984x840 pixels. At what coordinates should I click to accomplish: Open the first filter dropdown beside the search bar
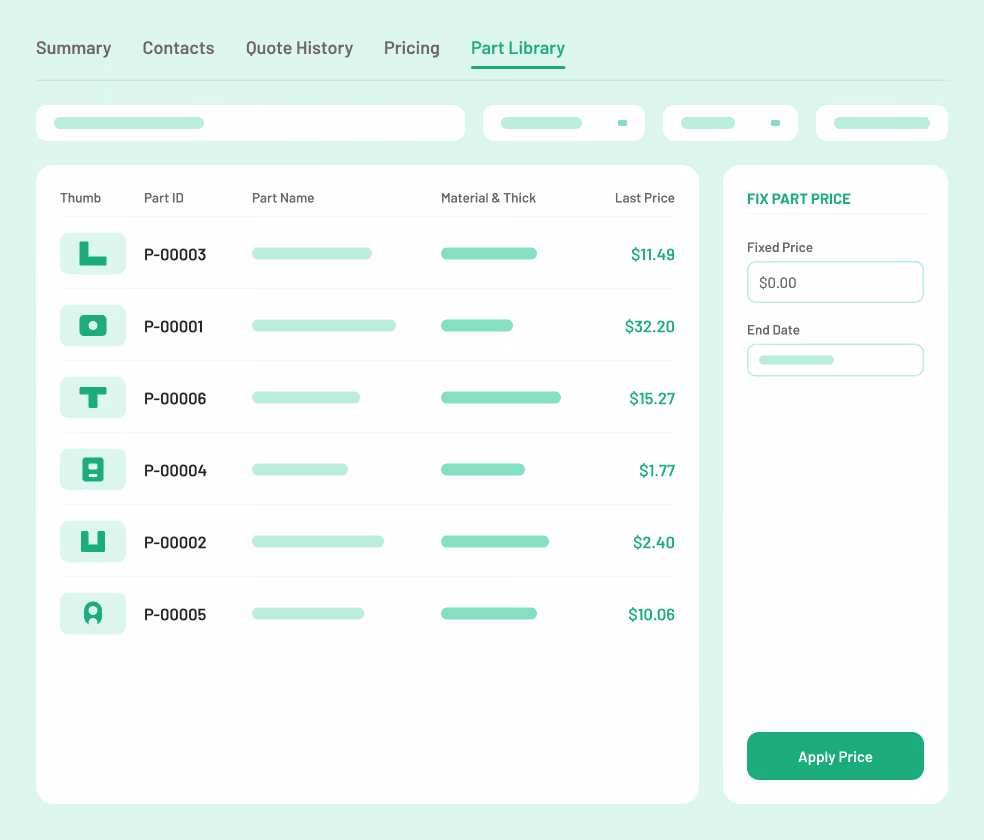pyautogui.click(x=564, y=123)
